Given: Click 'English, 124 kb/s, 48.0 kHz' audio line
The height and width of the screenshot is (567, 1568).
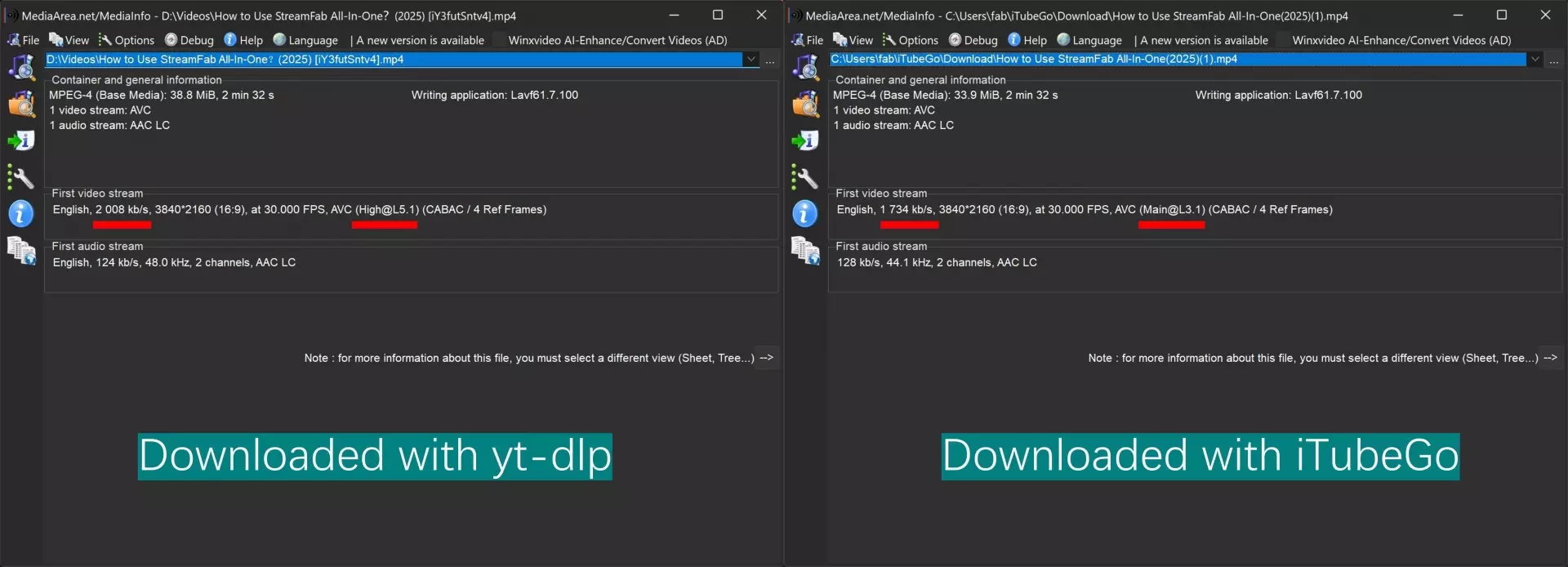Looking at the screenshot, I should 174,263.
